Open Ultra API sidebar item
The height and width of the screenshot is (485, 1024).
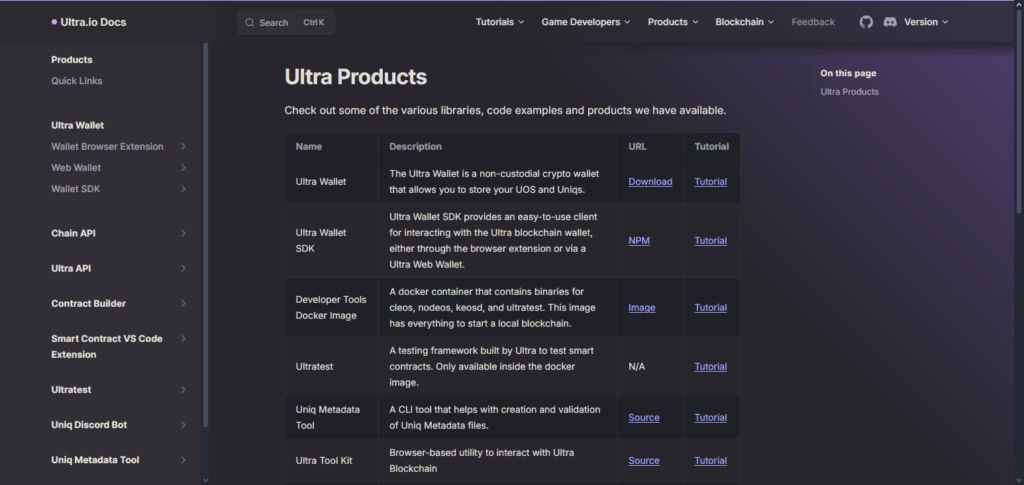coord(71,268)
